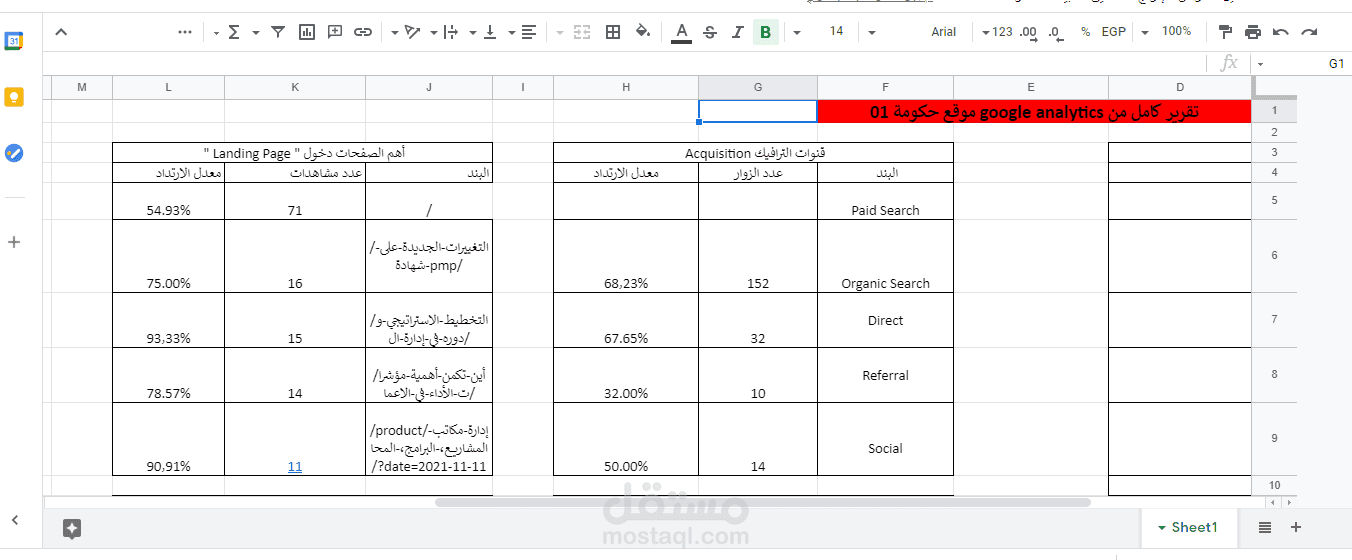Open the horizontal align dropdown arrow

point(511,32)
